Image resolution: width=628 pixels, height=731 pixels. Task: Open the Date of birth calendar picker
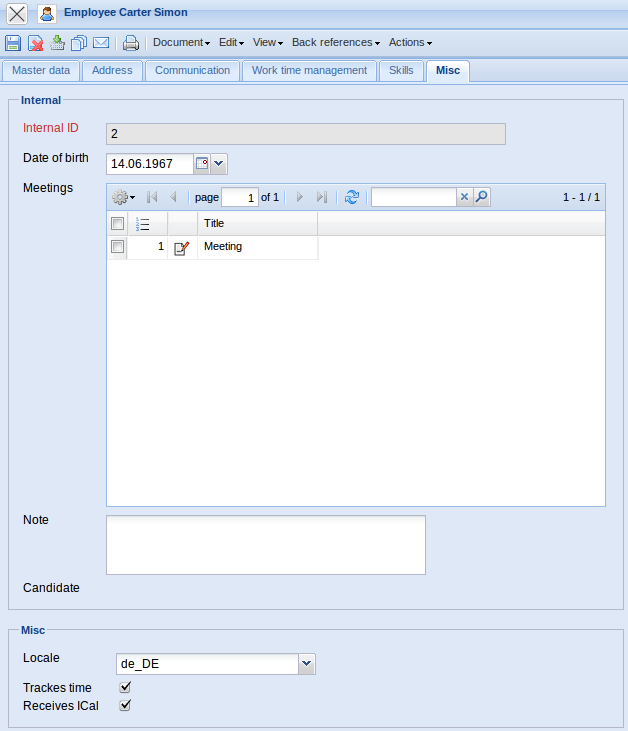[201, 164]
